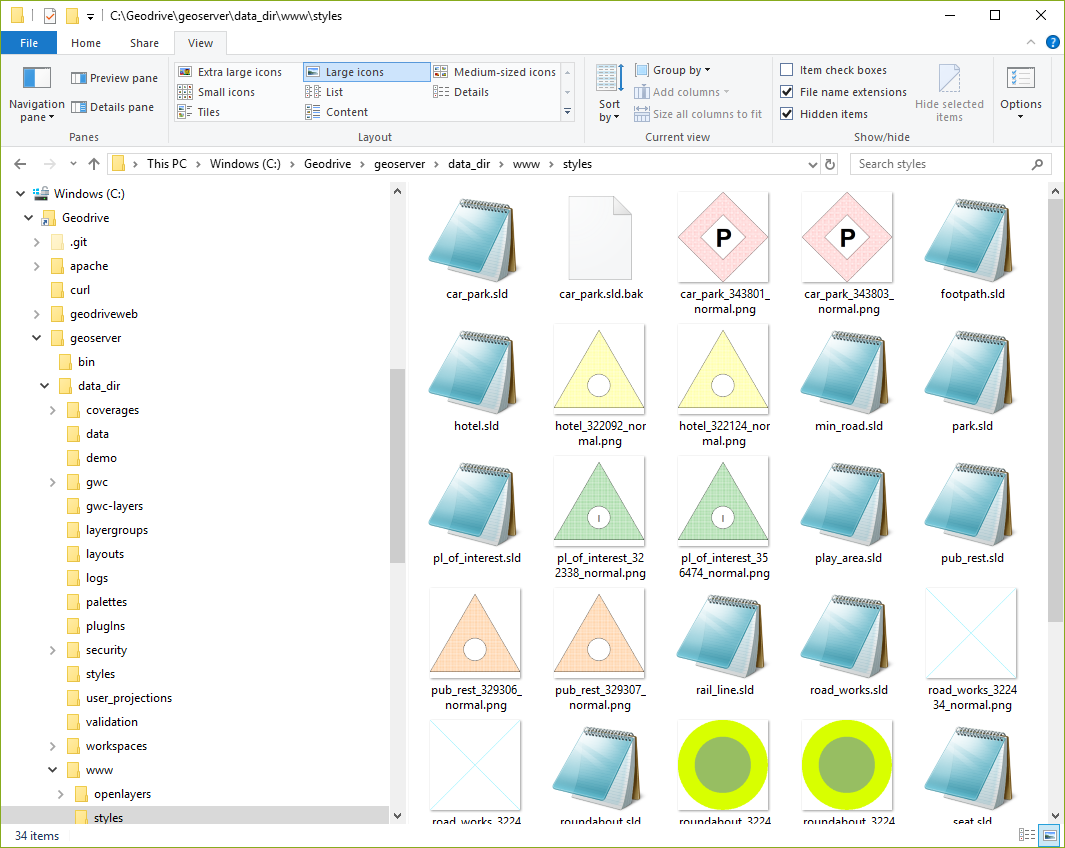
Task: Expand the layout gallery list
Action: click(568, 112)
